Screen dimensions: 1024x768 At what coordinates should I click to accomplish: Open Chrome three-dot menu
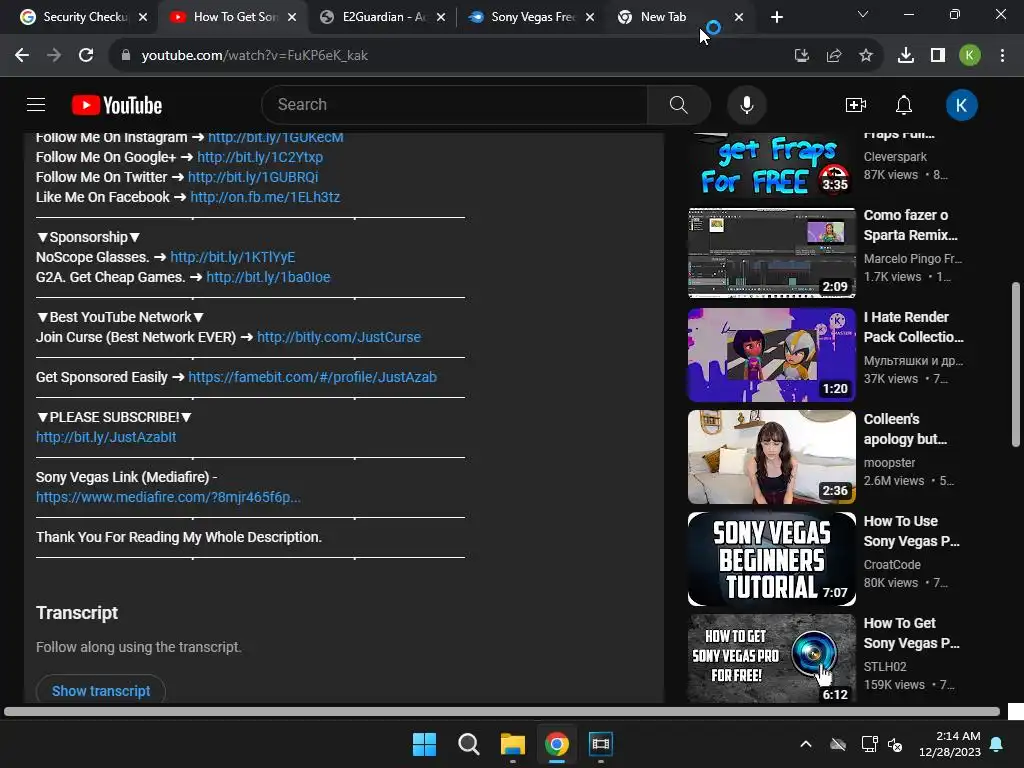(1002, 56)
